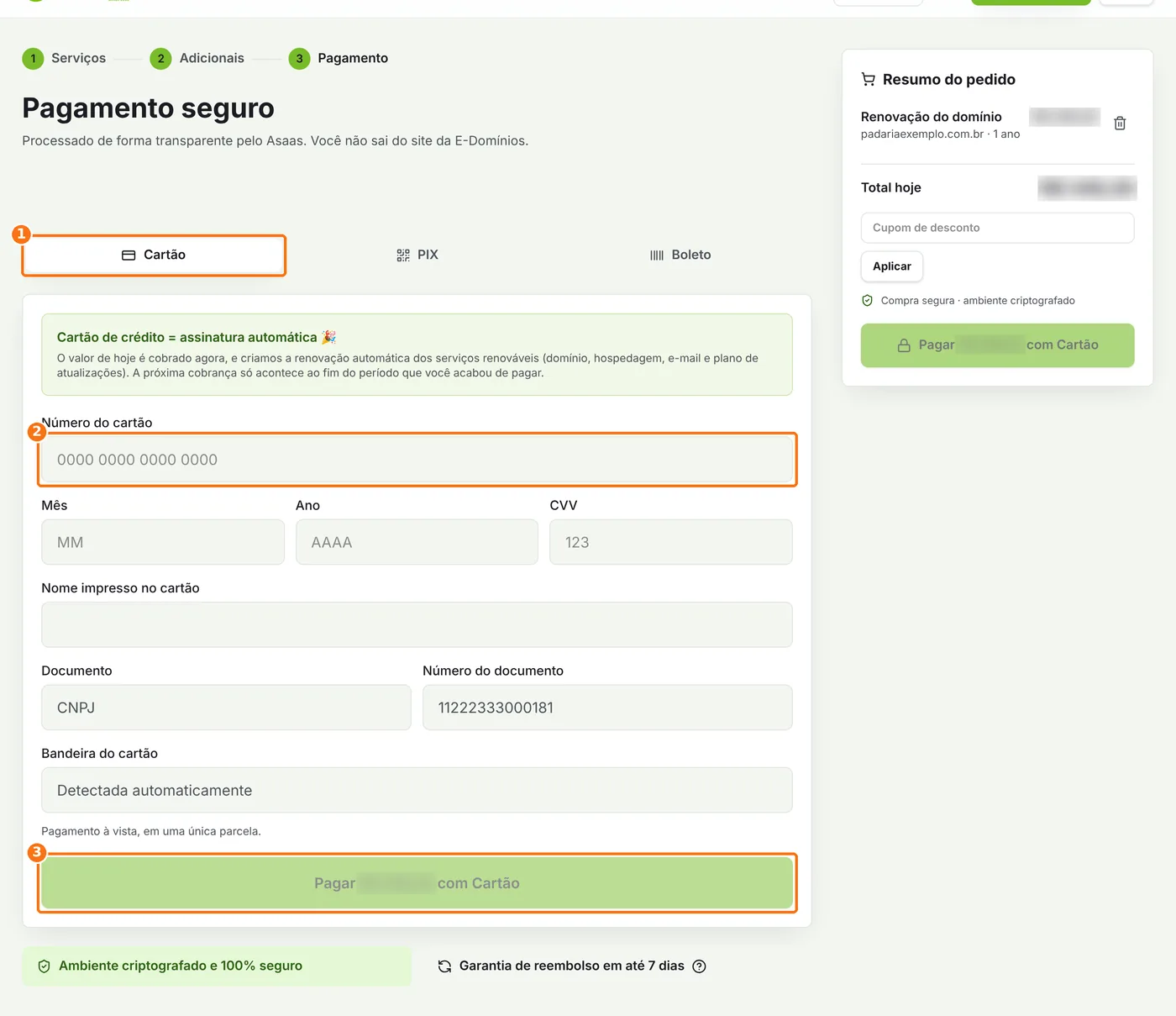
Task: Click the shield icon in Ambiente criptografado banner
Action: point(45,966)
